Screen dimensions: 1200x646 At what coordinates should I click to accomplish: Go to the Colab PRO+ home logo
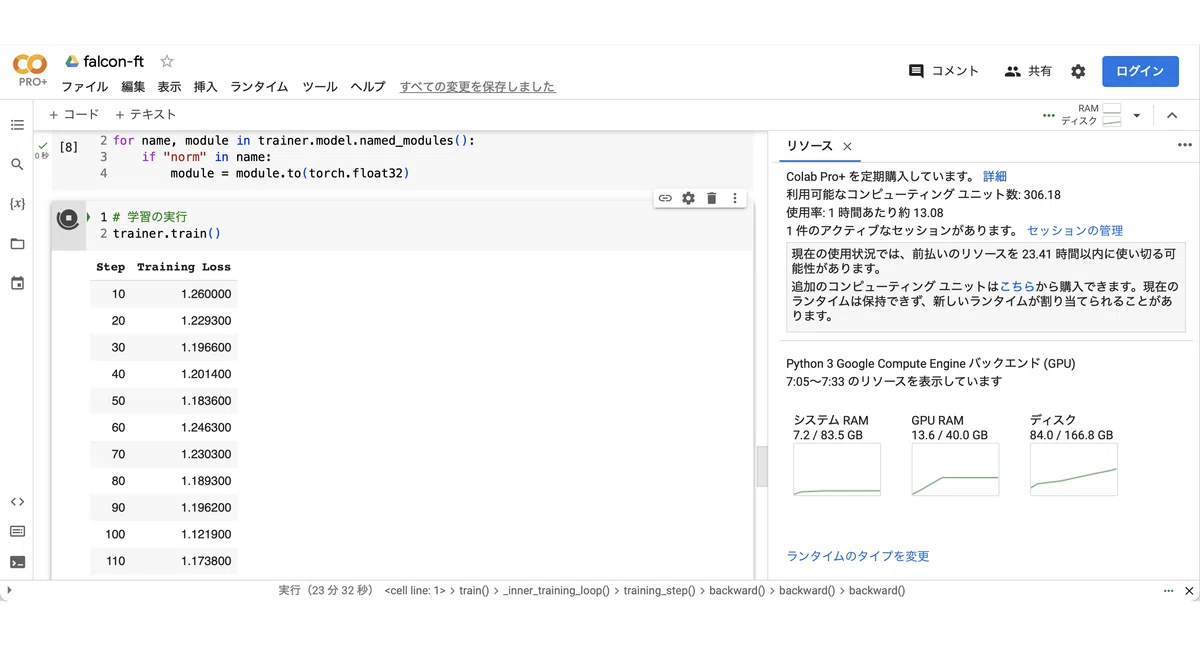[30, 70]
